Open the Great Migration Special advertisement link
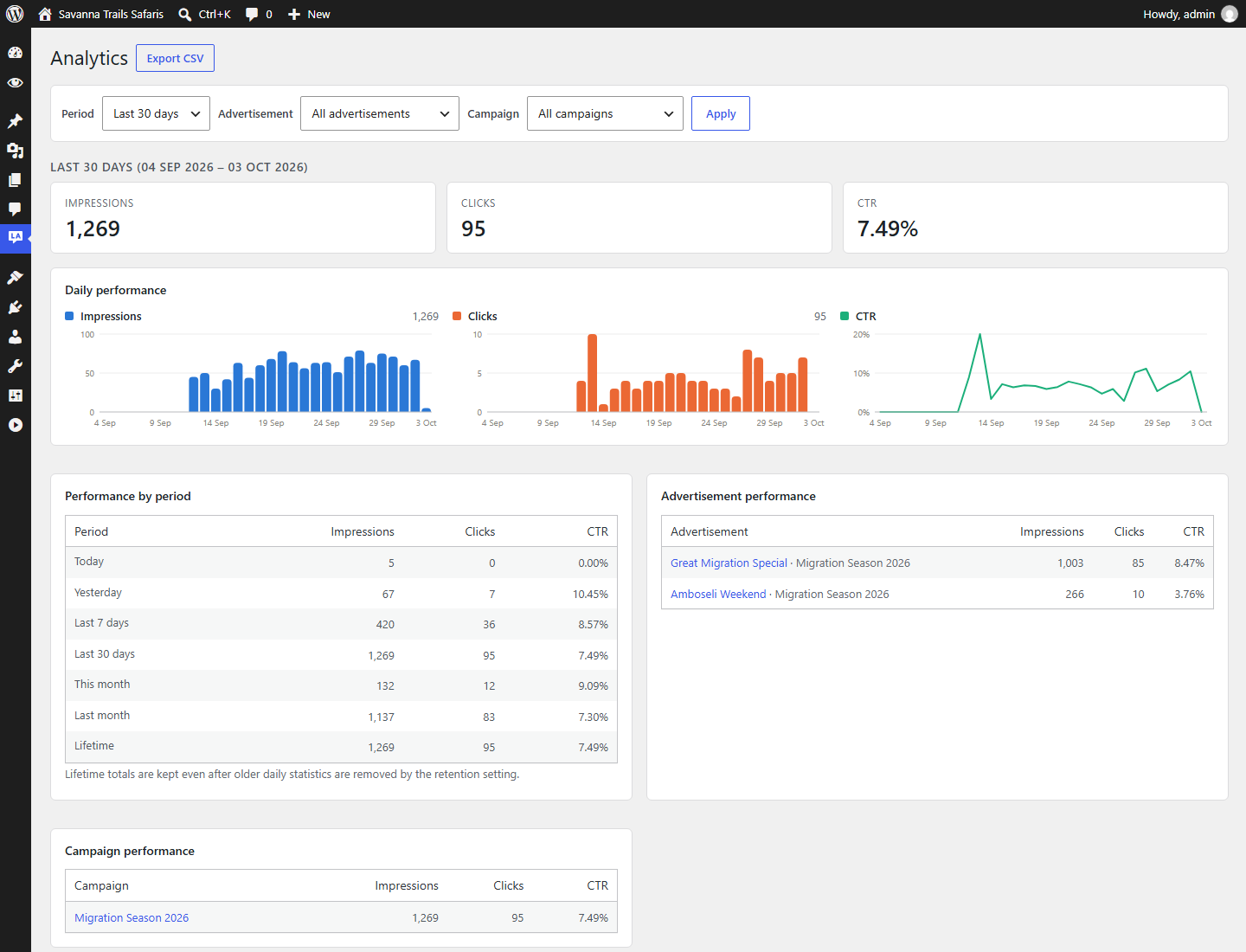Screen dimensions: 1246x952 coord(729,563)
